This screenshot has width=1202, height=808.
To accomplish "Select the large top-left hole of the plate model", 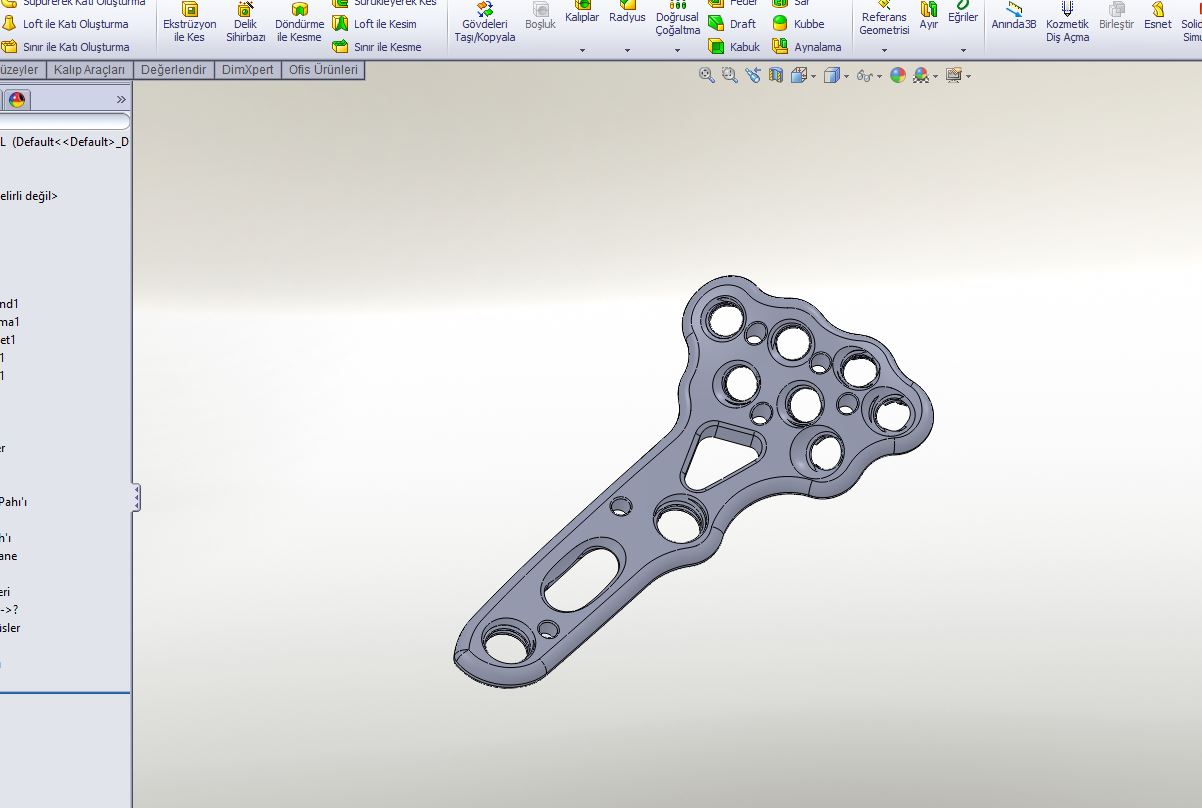I will (x=724, y=320).
